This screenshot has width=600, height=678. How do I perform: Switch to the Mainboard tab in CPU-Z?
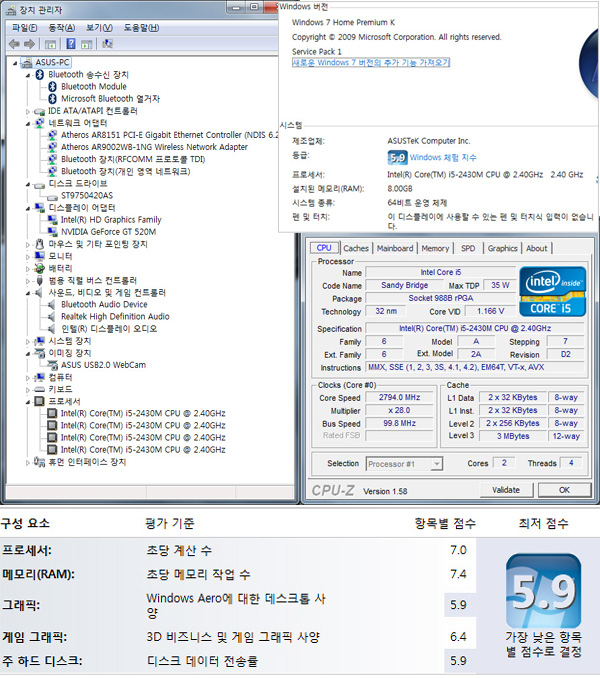395,248
